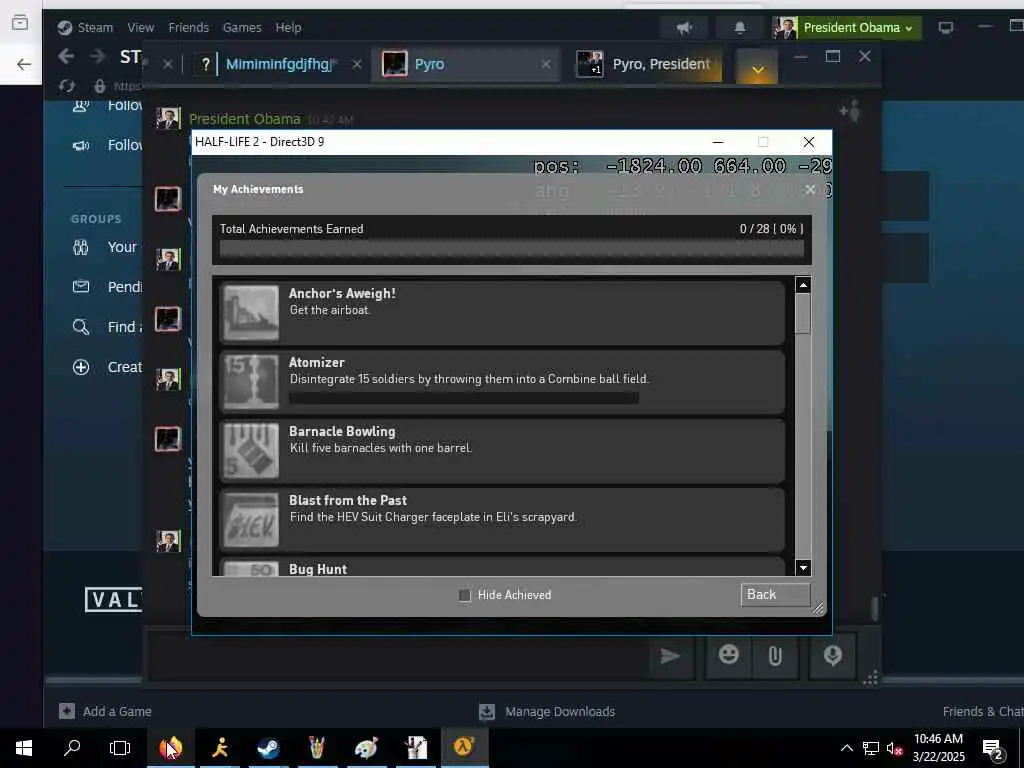Switch to the Pyro, President group tab
The width and height of the screenshot is (1024, 768).
(x=649, y=64)
